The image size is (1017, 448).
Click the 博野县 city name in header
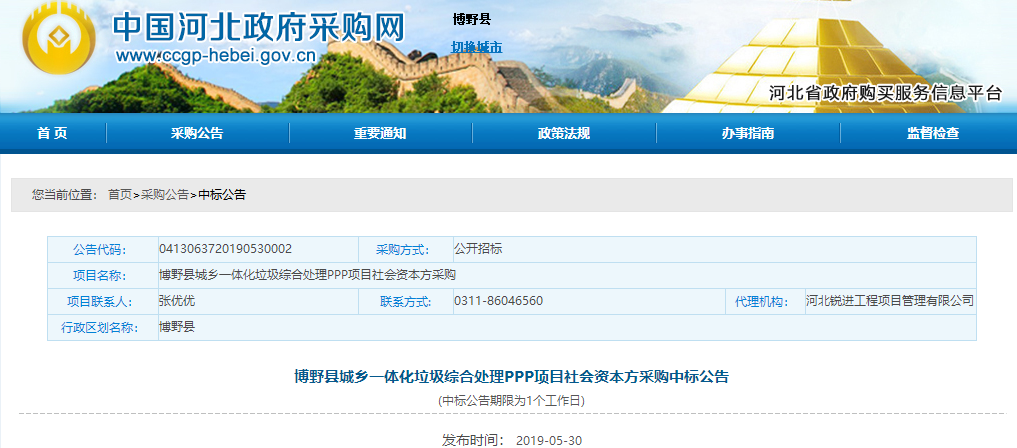pyautogui.click(x=472, y=19)
